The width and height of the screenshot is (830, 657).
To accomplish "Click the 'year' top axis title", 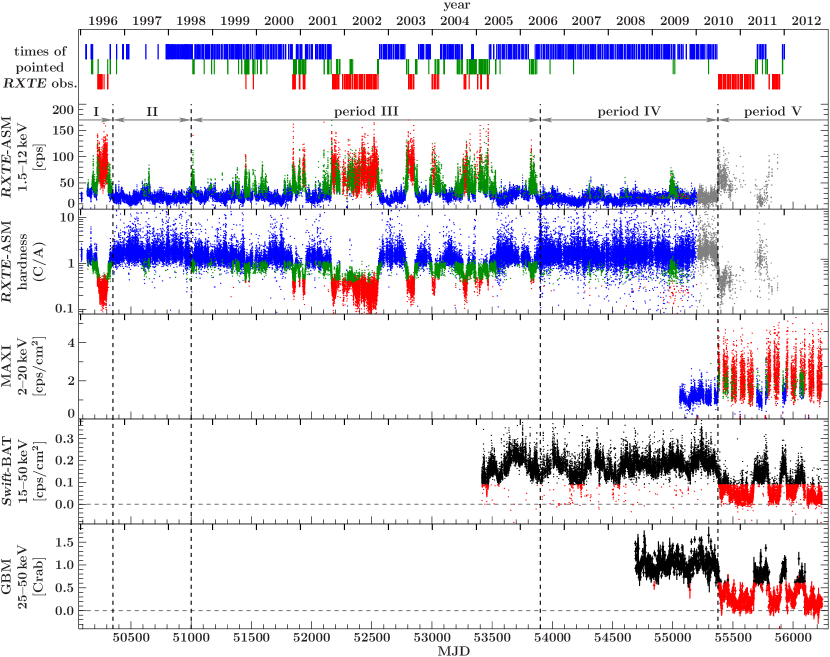I will pos(457,5).
